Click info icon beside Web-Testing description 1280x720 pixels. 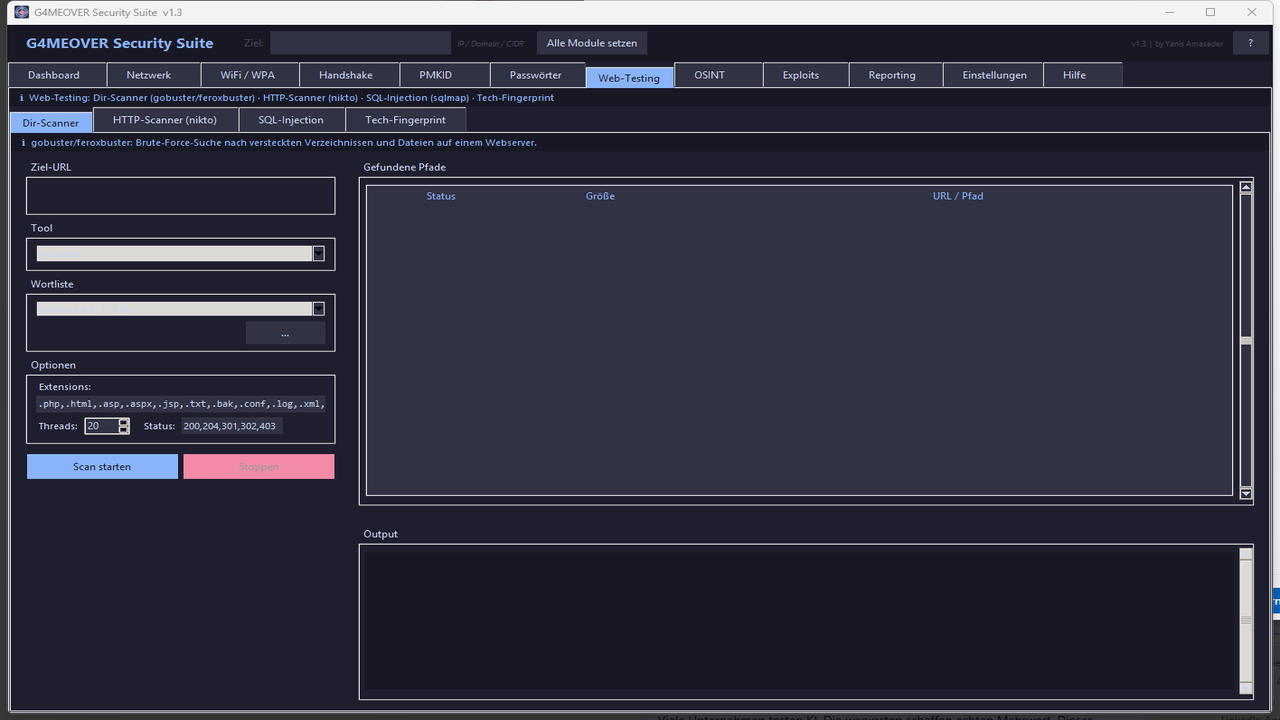22,98
